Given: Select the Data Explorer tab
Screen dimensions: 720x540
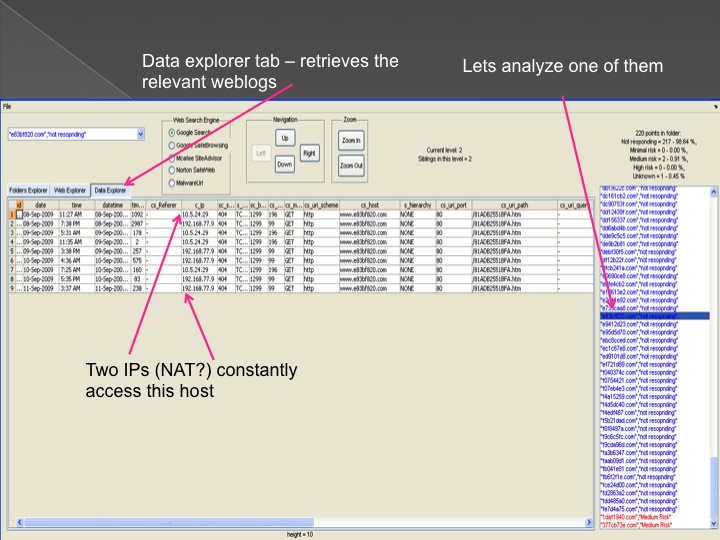Looking at the screenshot, I should point(110,190).
